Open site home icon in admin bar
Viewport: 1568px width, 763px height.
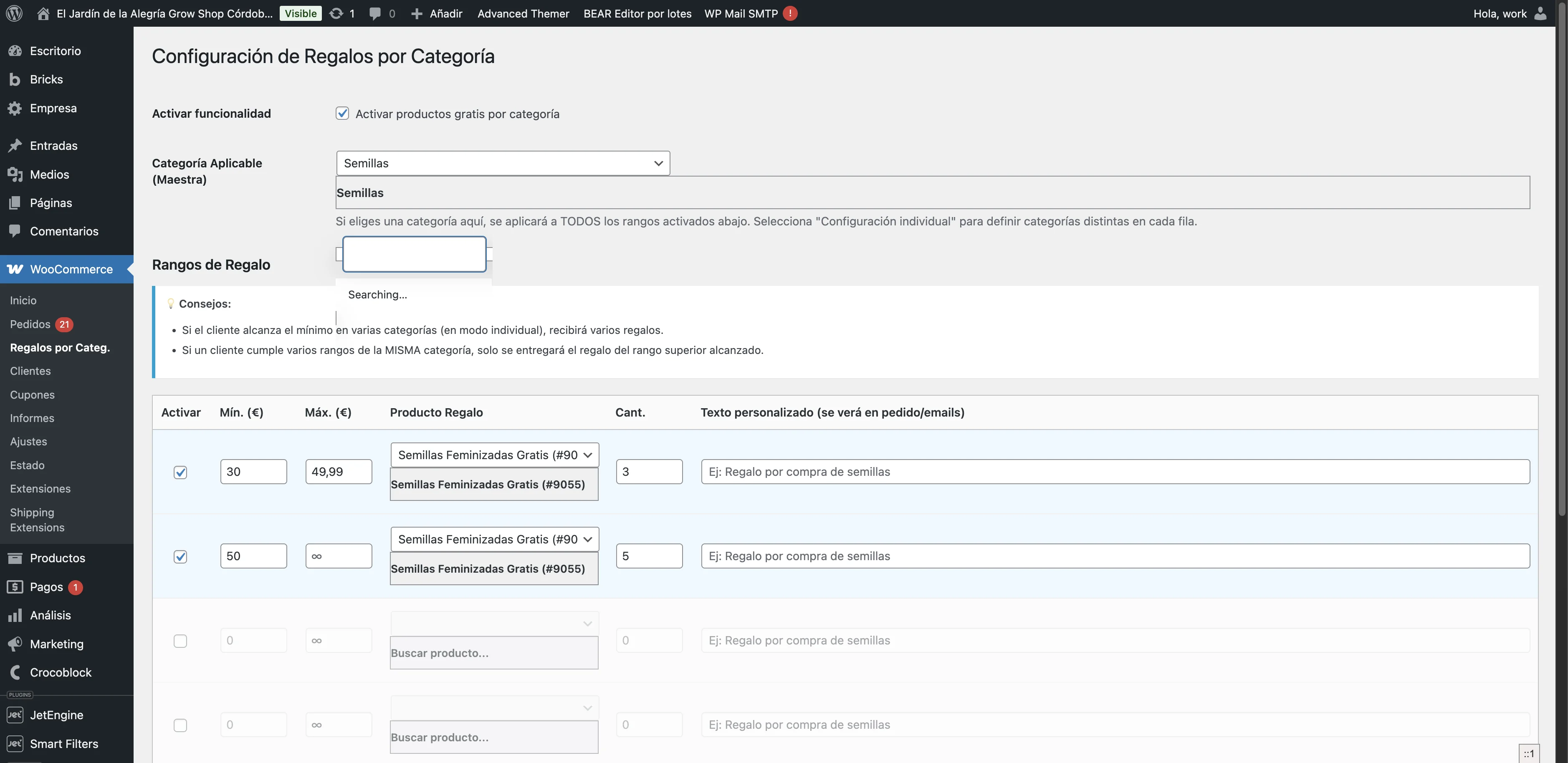[43, 13]
